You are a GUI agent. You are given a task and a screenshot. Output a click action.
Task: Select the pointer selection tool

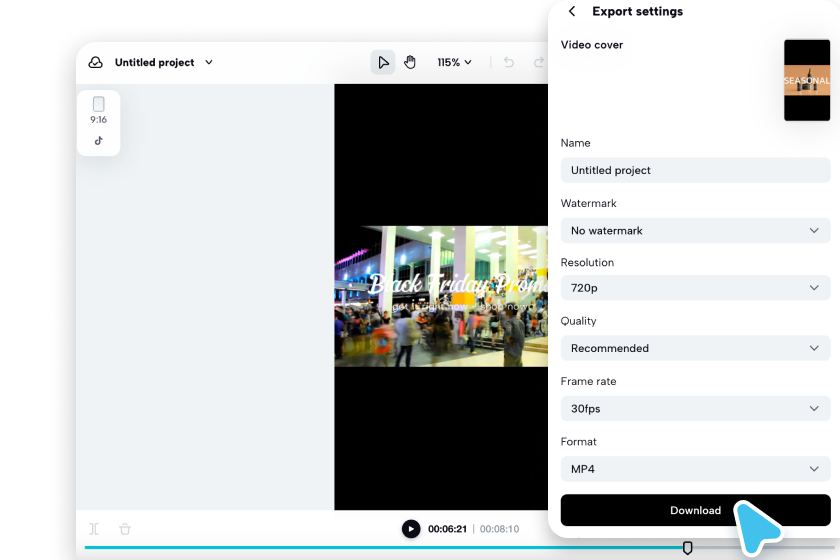pyautogui.click(x=383, y=62)
